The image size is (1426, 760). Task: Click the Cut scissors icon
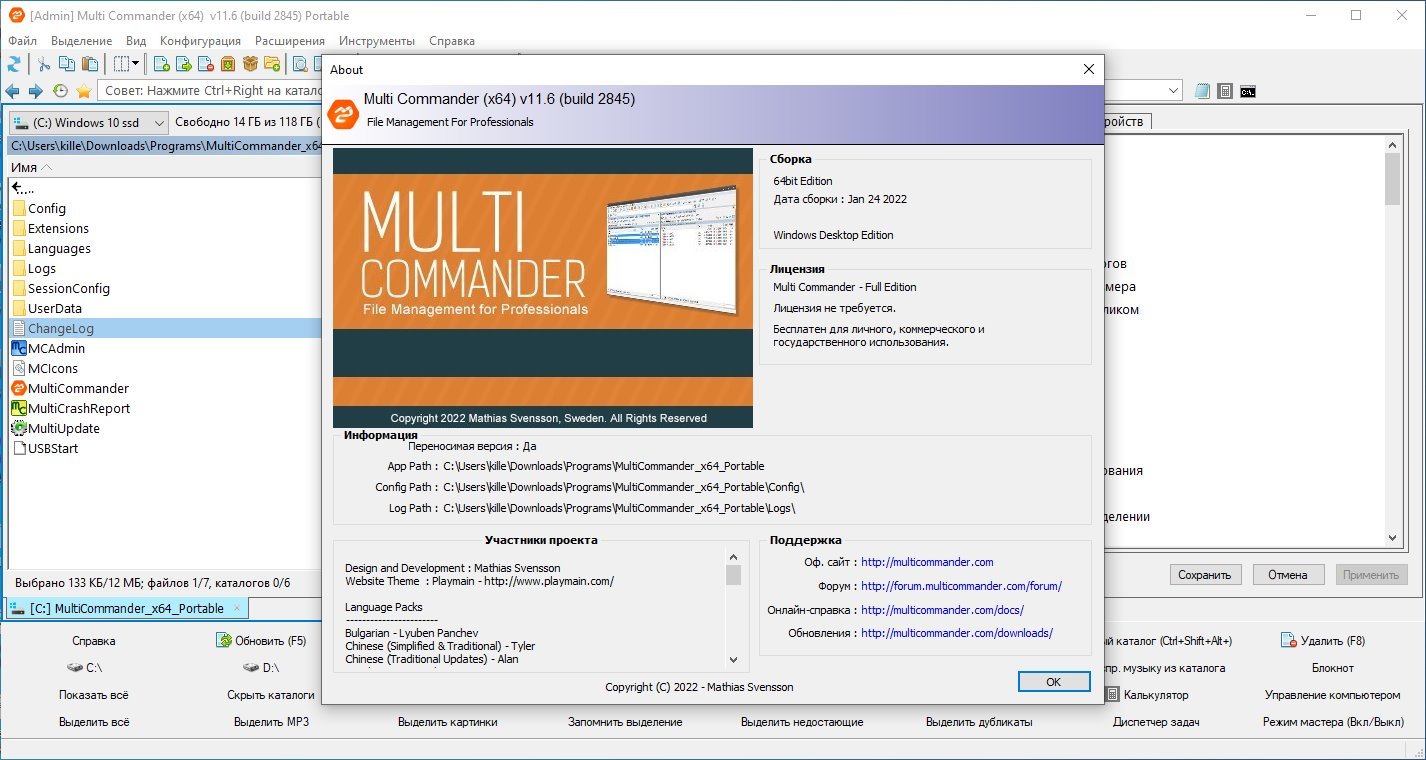[44, 64]
